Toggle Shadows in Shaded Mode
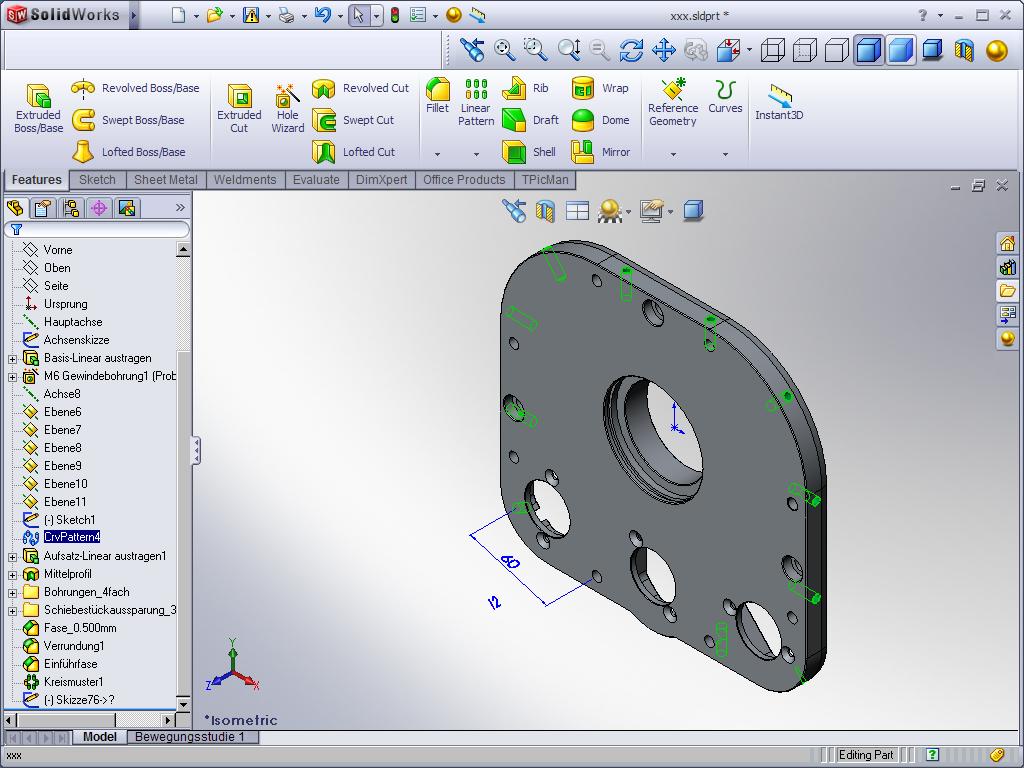 [x=932, y=50]
